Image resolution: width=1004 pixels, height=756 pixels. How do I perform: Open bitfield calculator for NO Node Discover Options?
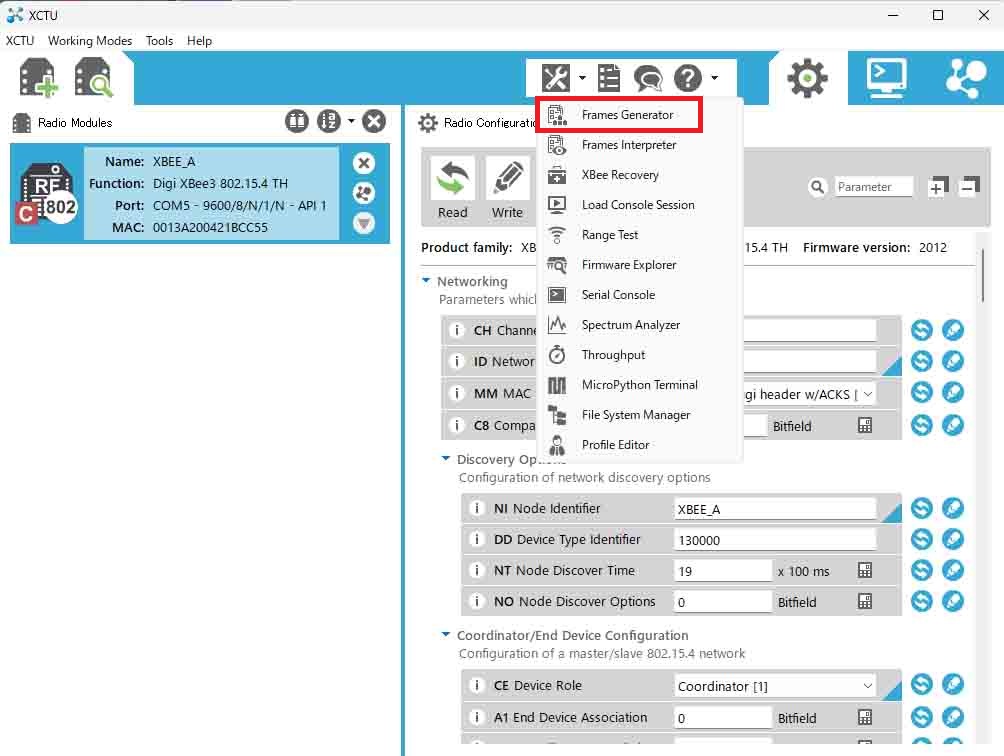(864, 601)
